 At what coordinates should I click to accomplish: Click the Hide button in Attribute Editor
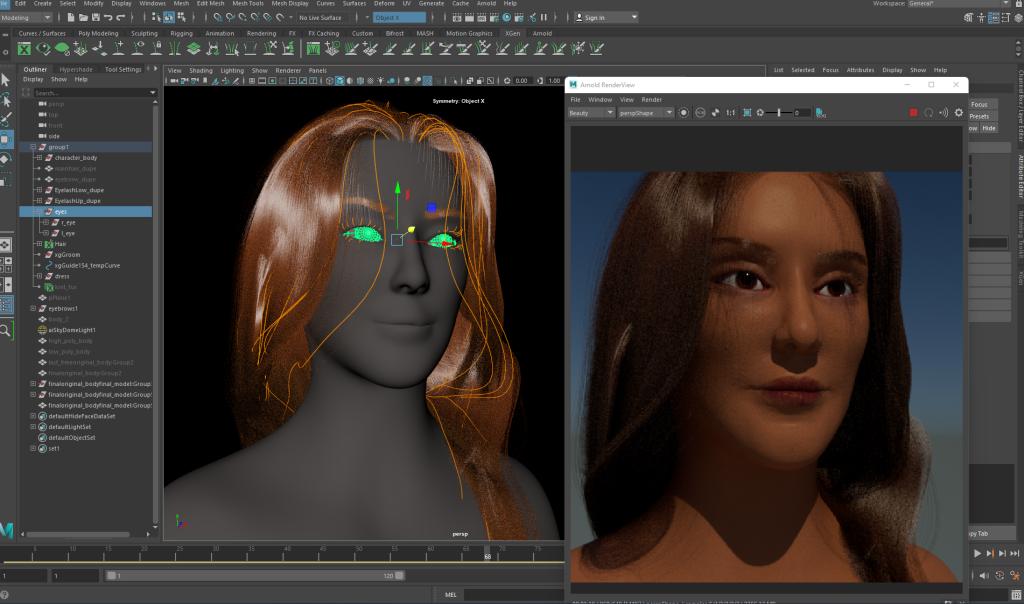point(989,128)
